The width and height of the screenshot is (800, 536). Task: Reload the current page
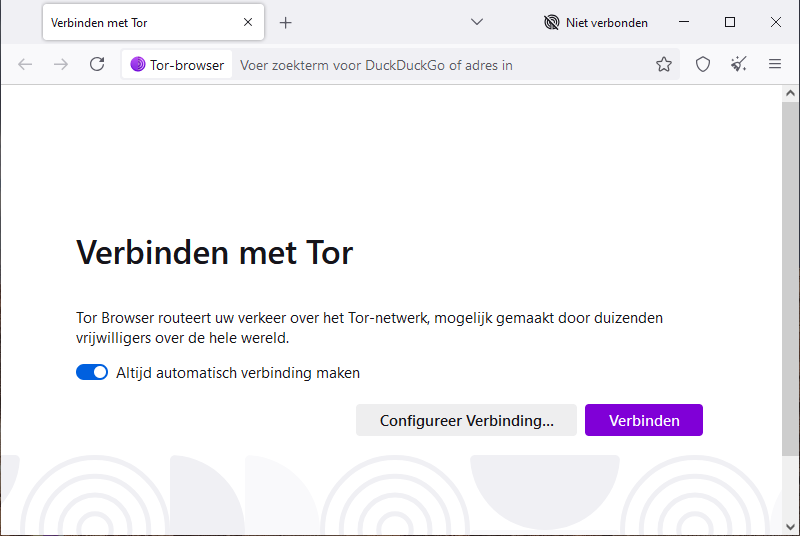tap(97, 64)
